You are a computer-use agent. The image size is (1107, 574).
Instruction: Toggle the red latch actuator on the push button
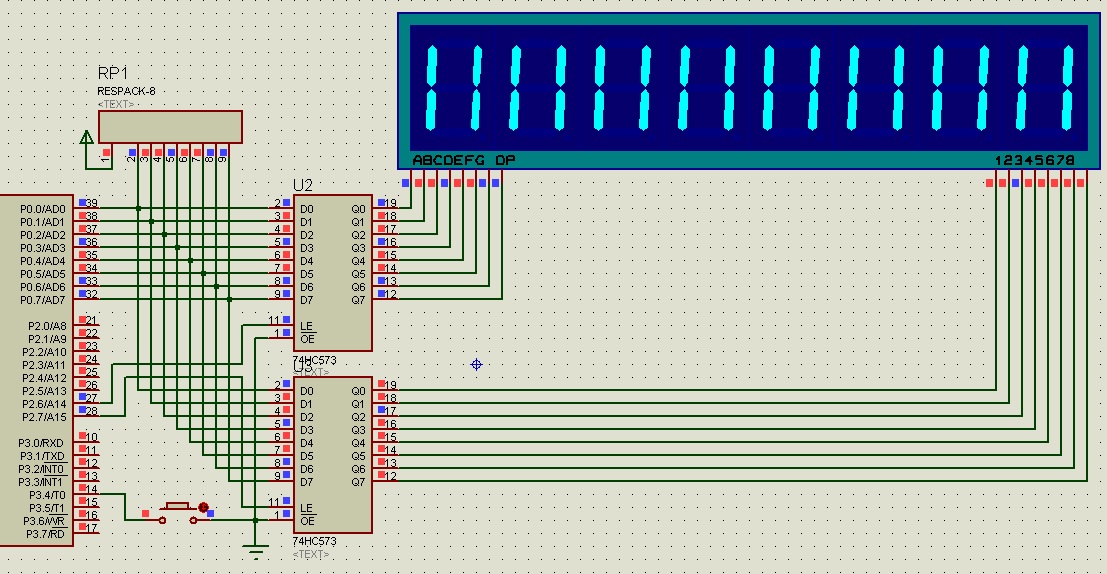click(x=204, y=507)
